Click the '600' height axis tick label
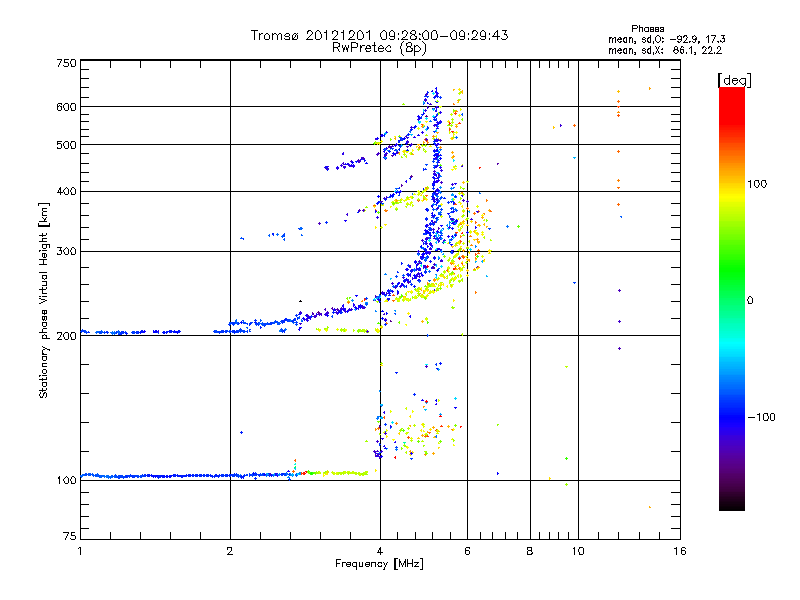Viewport: 800px width, 600px height. [67, 107]
